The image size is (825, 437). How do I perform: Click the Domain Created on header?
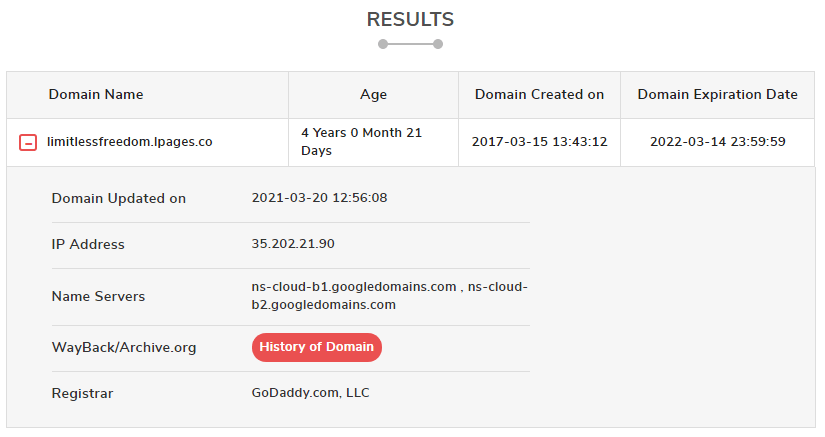[x=539, y=94]
